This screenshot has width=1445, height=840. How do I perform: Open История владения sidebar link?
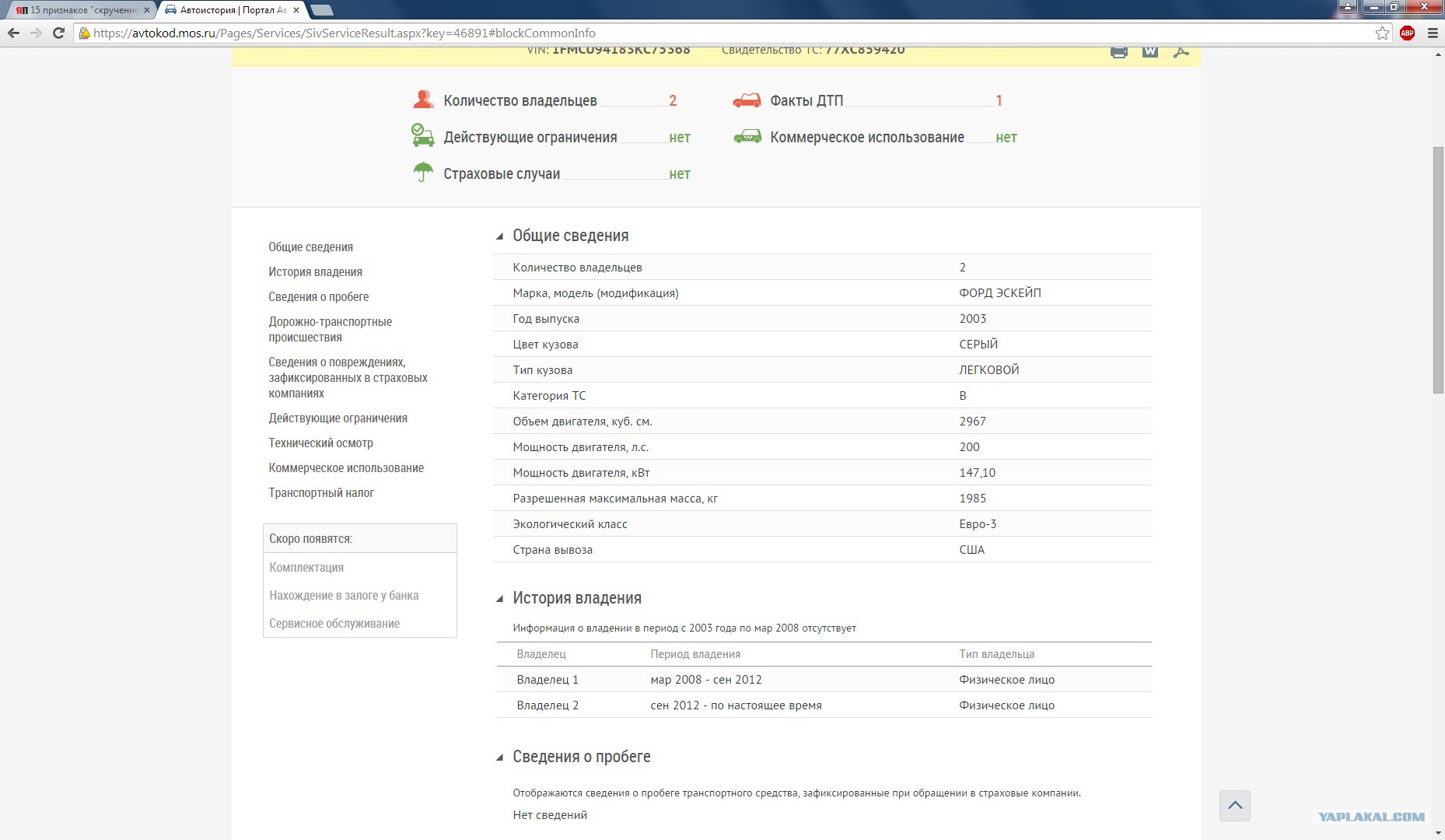(x=315, y=271)
